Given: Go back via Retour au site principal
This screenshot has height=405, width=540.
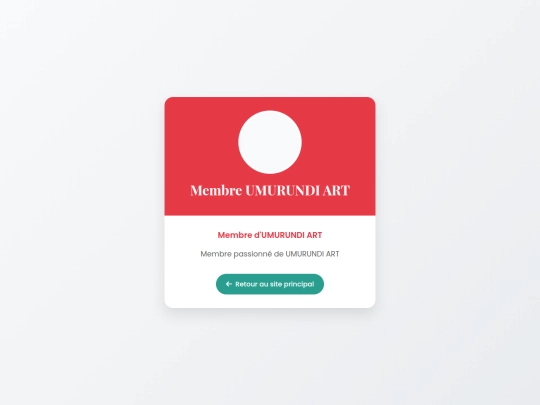Looking at the screenshot, I should pyautogui.click(x=270, y=284).
